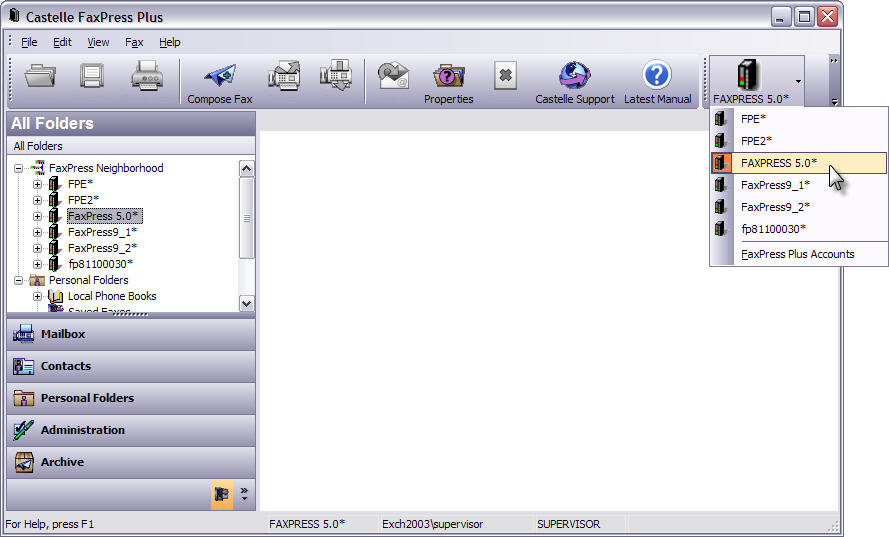Click the delete X toolbar icon
Viewport: 889px width, 537px height.
[505, 75]
